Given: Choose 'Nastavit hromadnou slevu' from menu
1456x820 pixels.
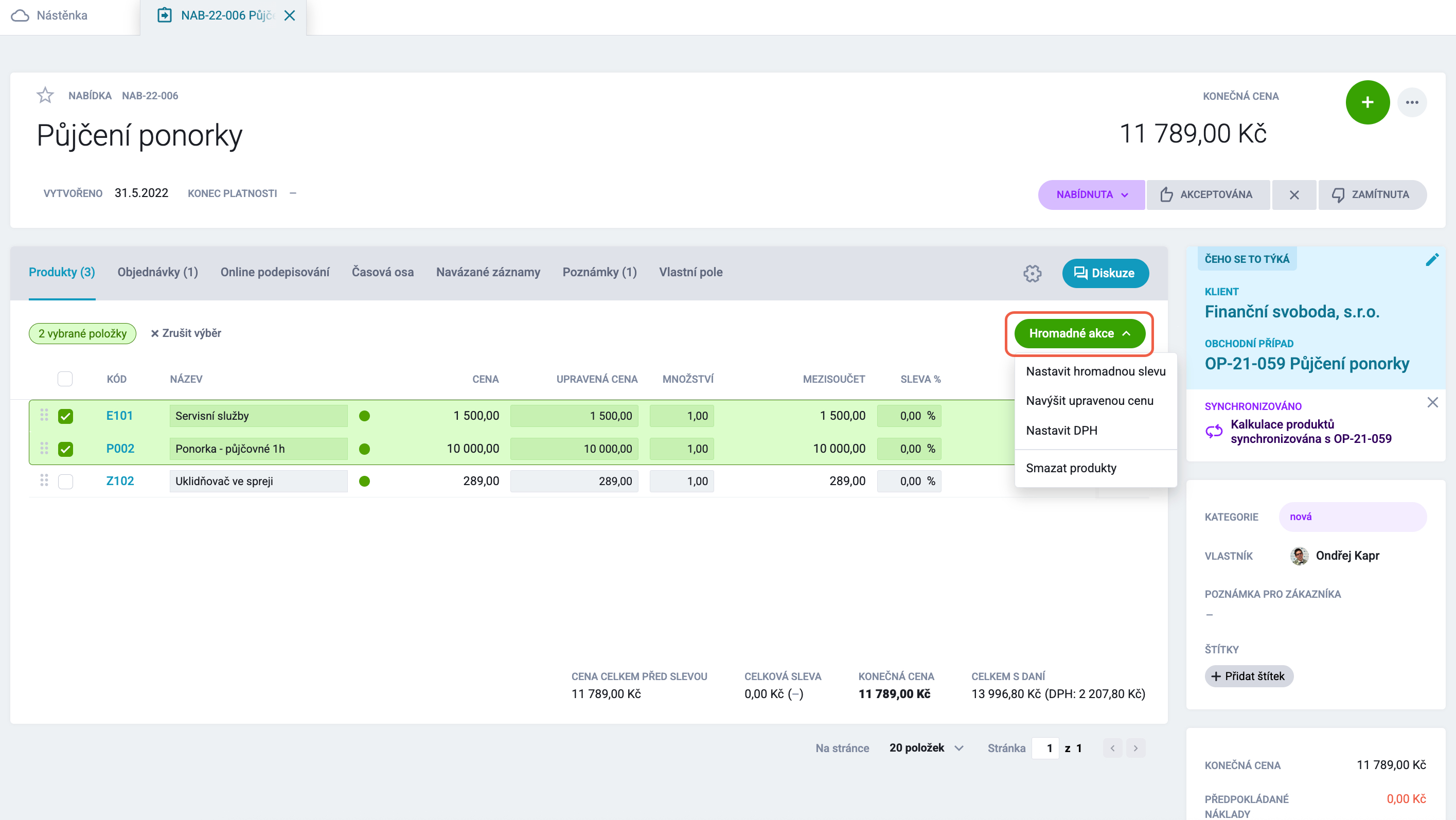Looking at the screenshot, I should [x=1095, y=371].
